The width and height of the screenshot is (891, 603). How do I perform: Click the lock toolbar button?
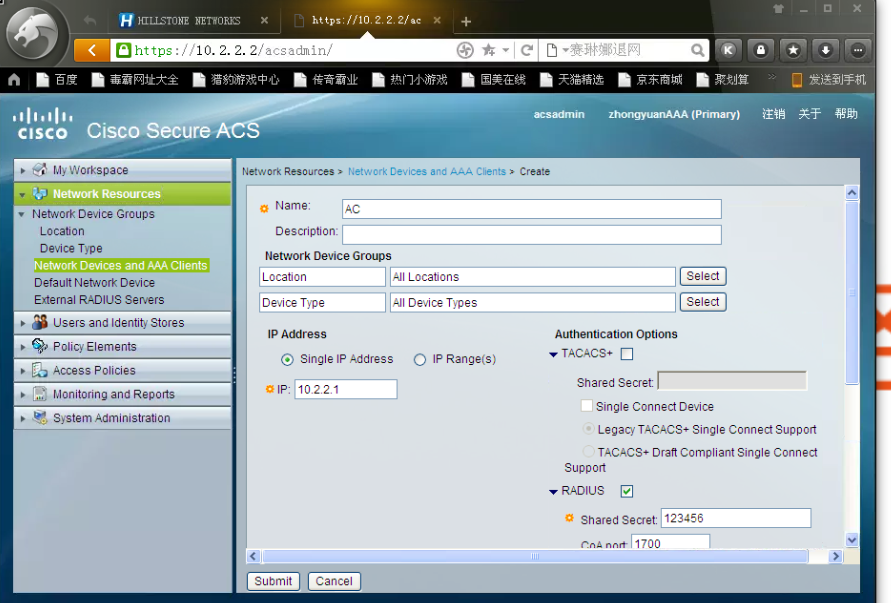(x=760, y=50)
